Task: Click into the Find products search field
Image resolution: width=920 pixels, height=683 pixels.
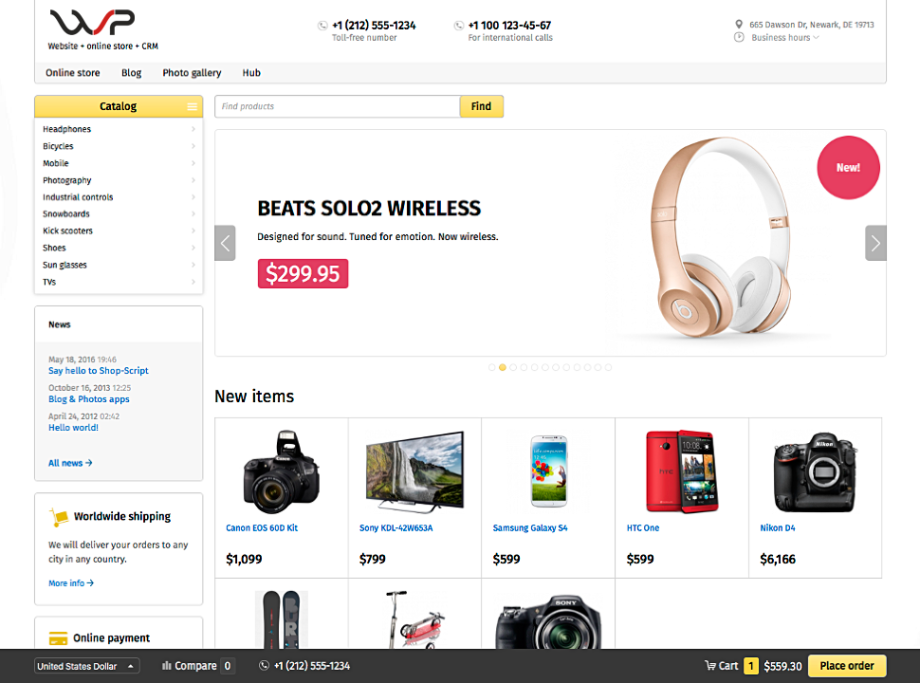Action: [337, 106]
